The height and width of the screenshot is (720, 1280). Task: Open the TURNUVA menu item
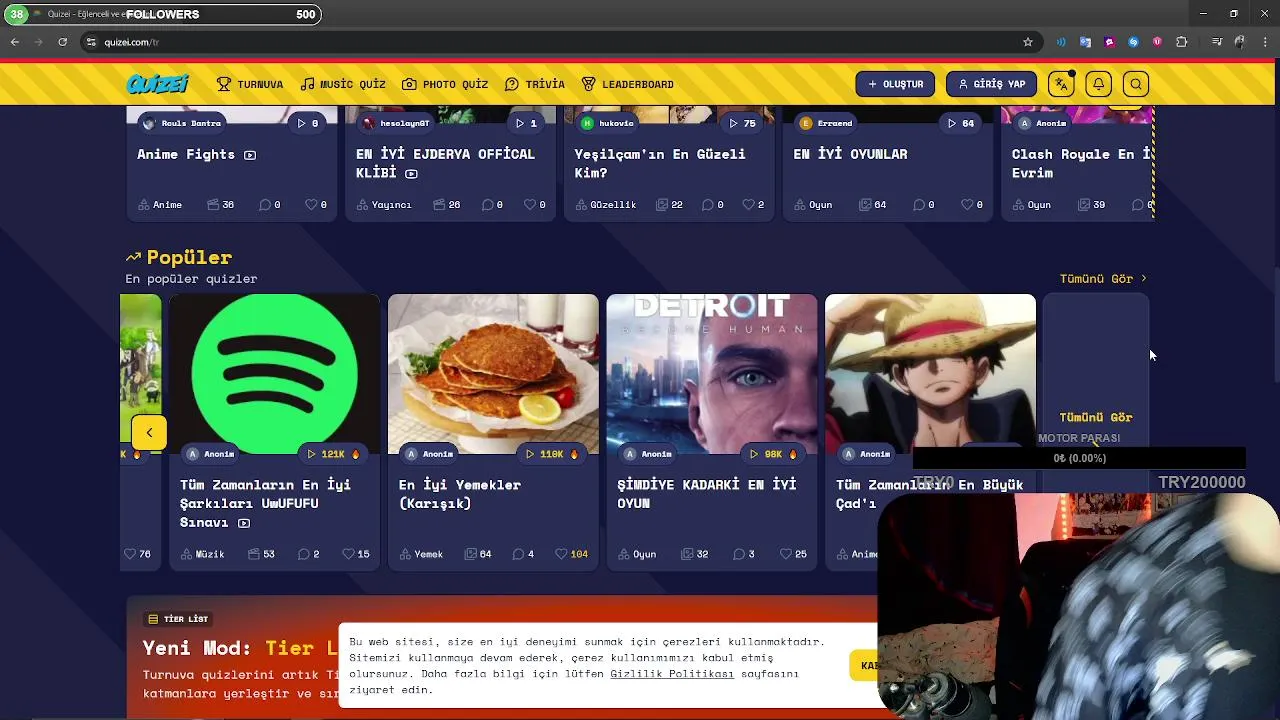click(x=250, y=84)
